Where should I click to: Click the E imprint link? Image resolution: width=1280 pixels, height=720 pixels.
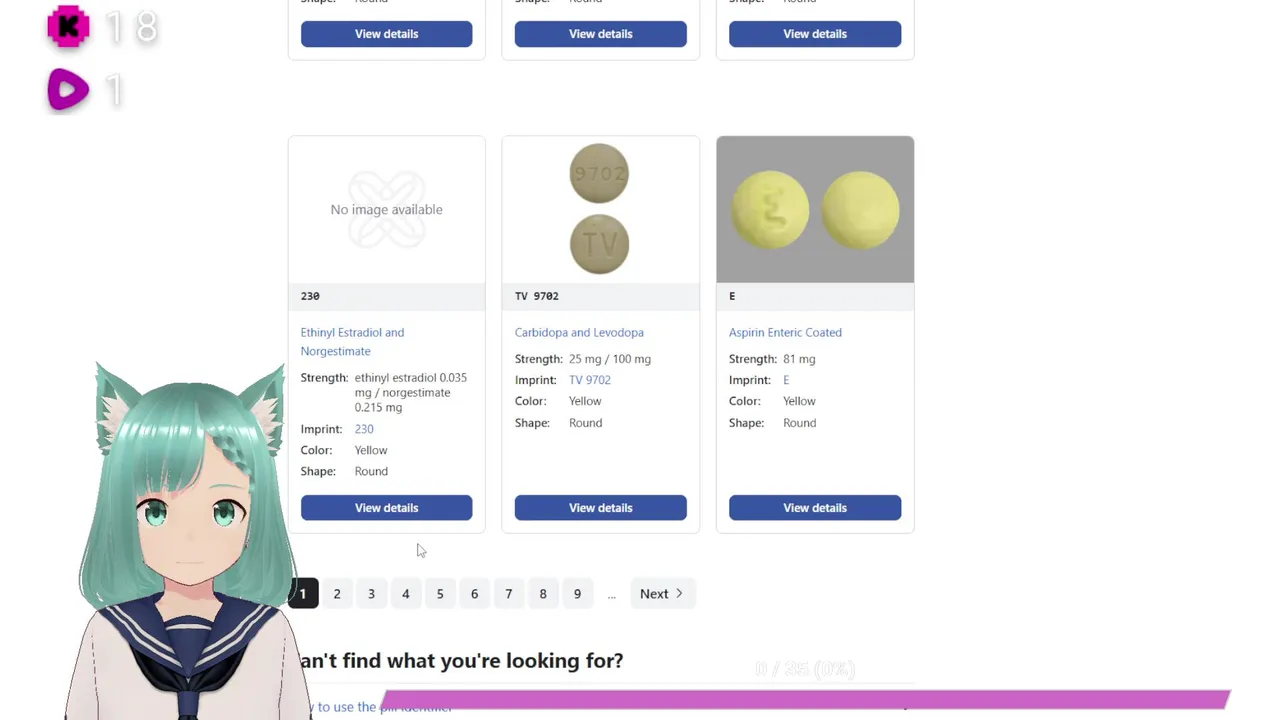pos(786,380)
